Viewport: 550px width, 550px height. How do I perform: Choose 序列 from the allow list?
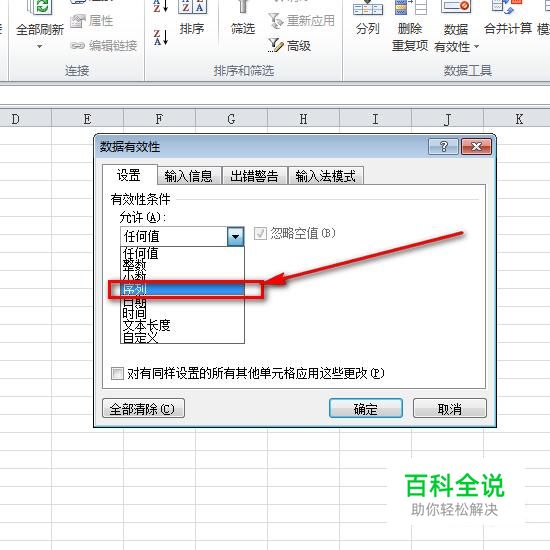click(182, 289)
